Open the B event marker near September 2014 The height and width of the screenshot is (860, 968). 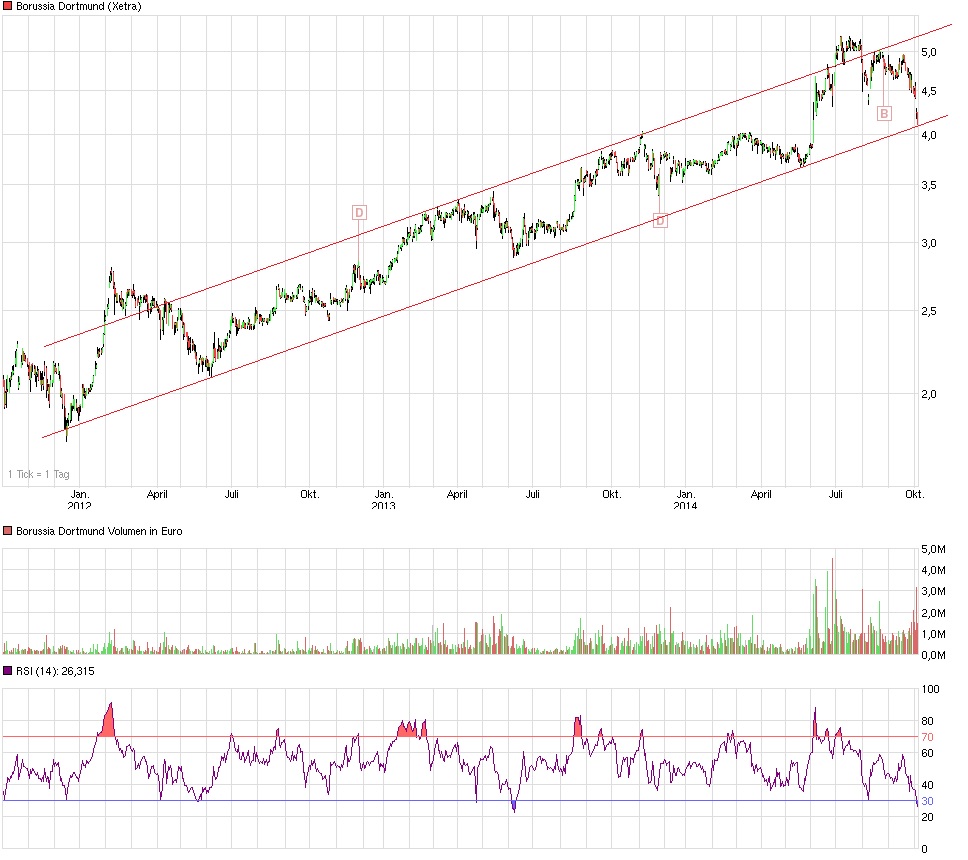884,114
